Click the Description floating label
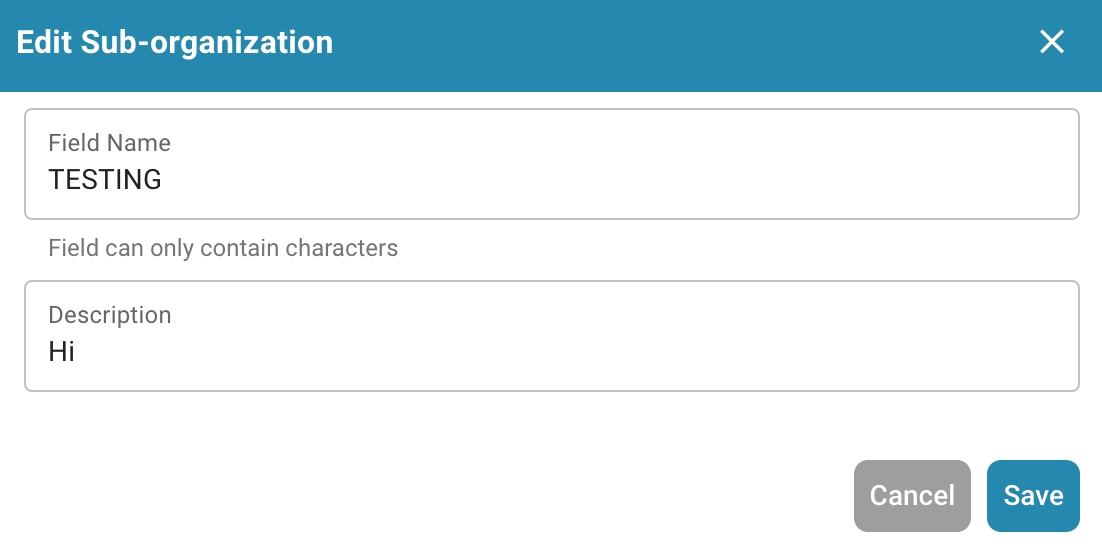Image resolution: width=1102 pixels, height=544 pixels. click(x=110, y=315)
